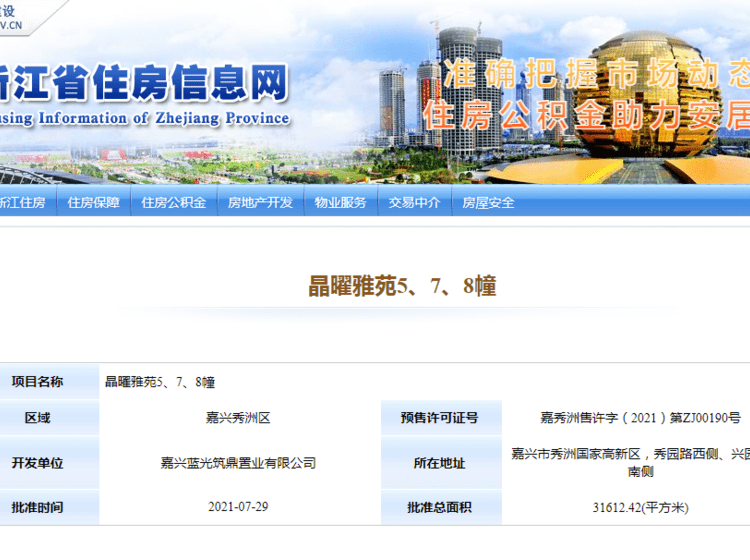Click the 住房公积金助力安居 banner text
Viewport: 750px width, 560px height.
click(585, 114)
